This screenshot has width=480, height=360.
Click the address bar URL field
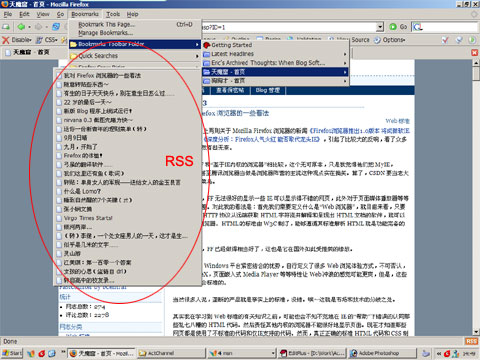click(289, 27)
